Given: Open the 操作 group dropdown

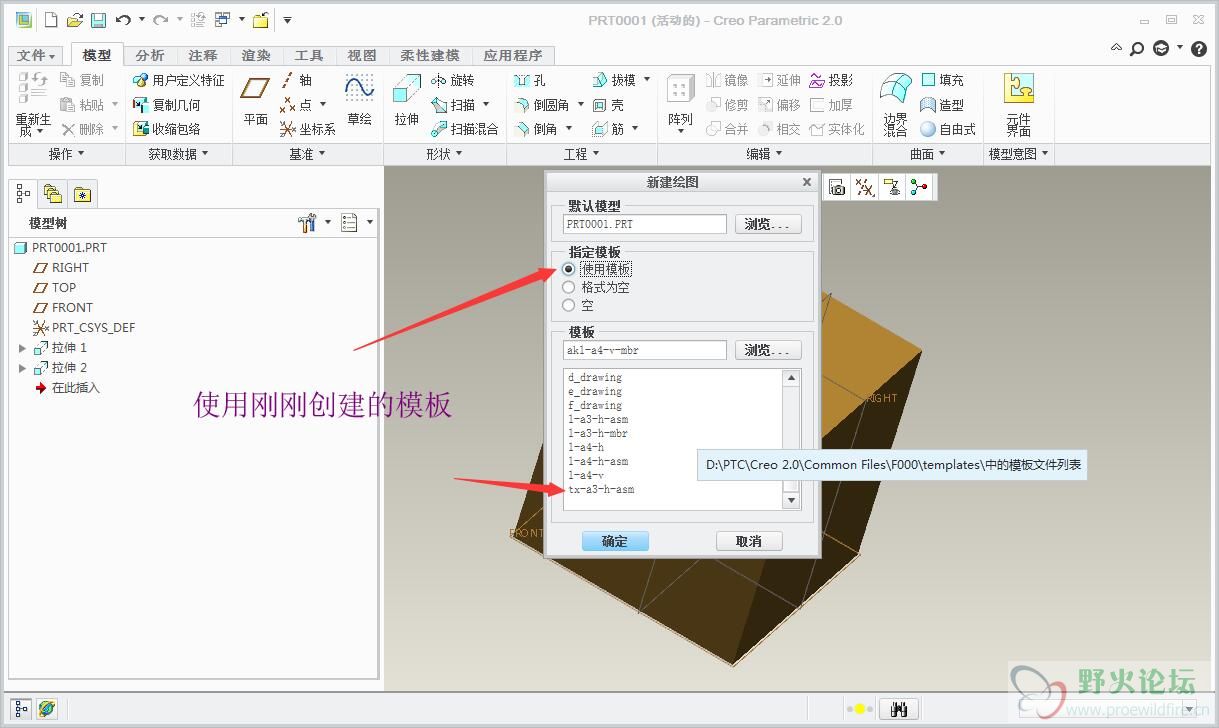Looking at the screenshot, I should point(67,154).
